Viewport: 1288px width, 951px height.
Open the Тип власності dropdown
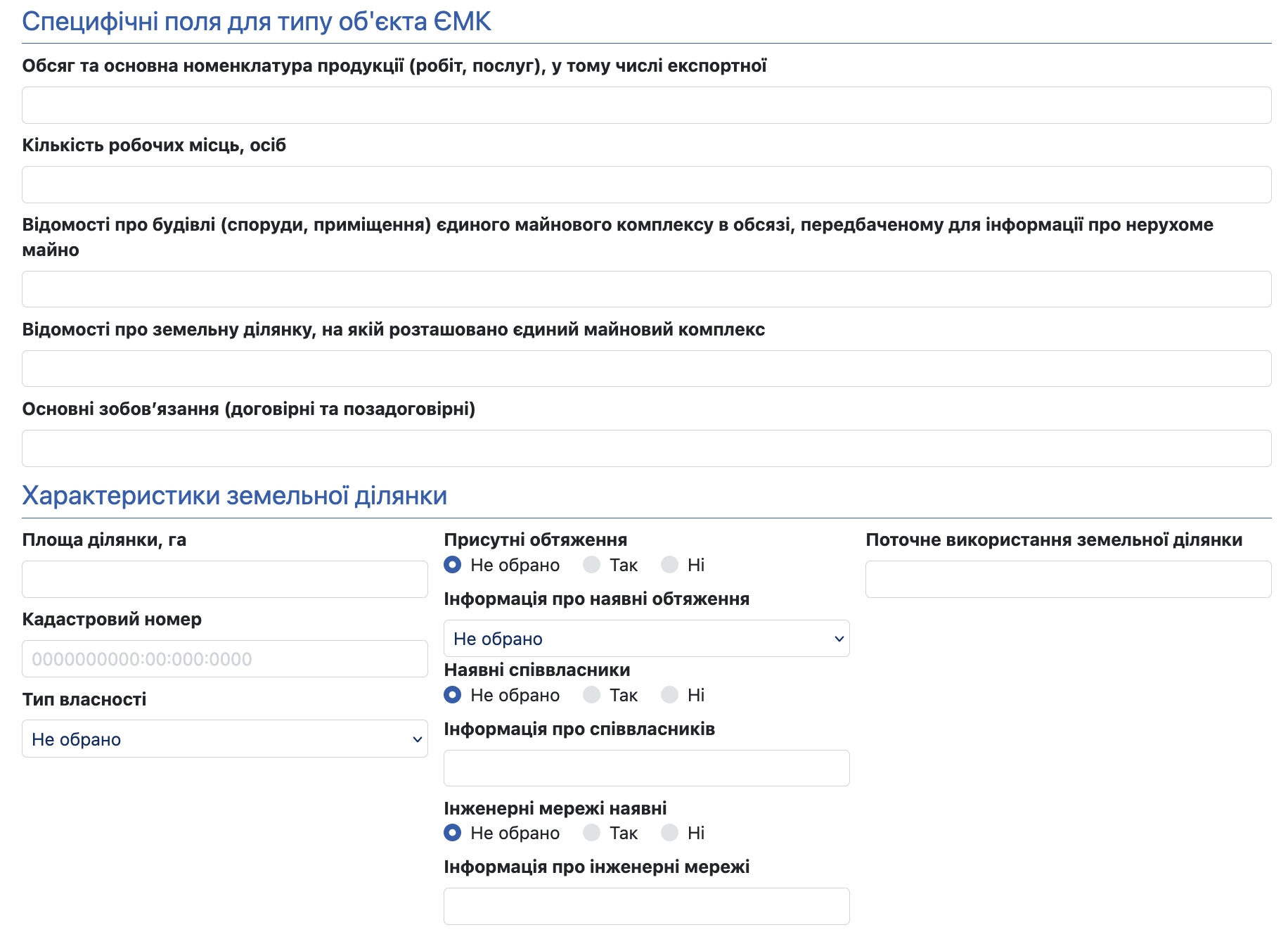tap(225, 739)
